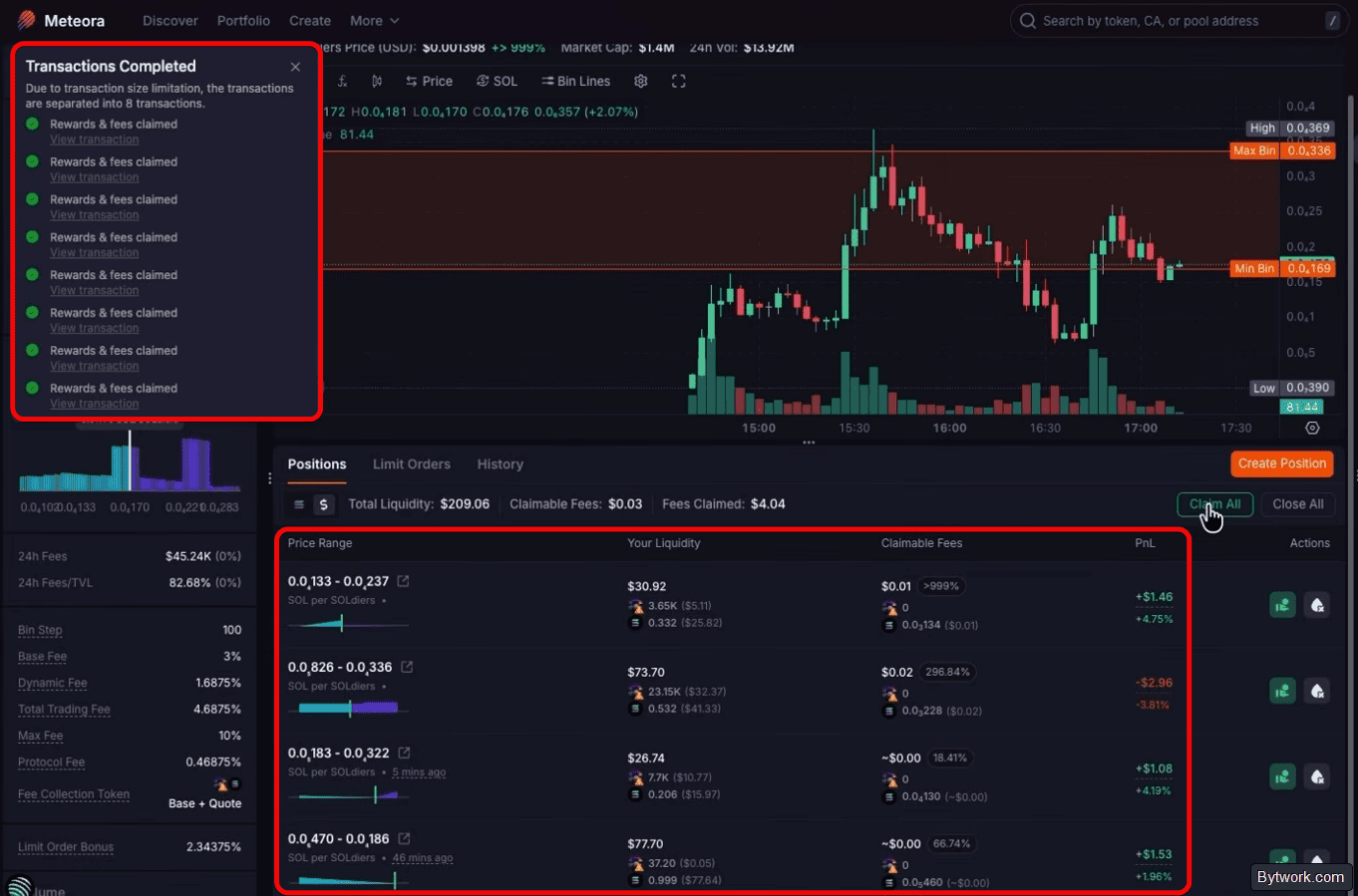Toggle Price display mode on chart

click(429, 81)
